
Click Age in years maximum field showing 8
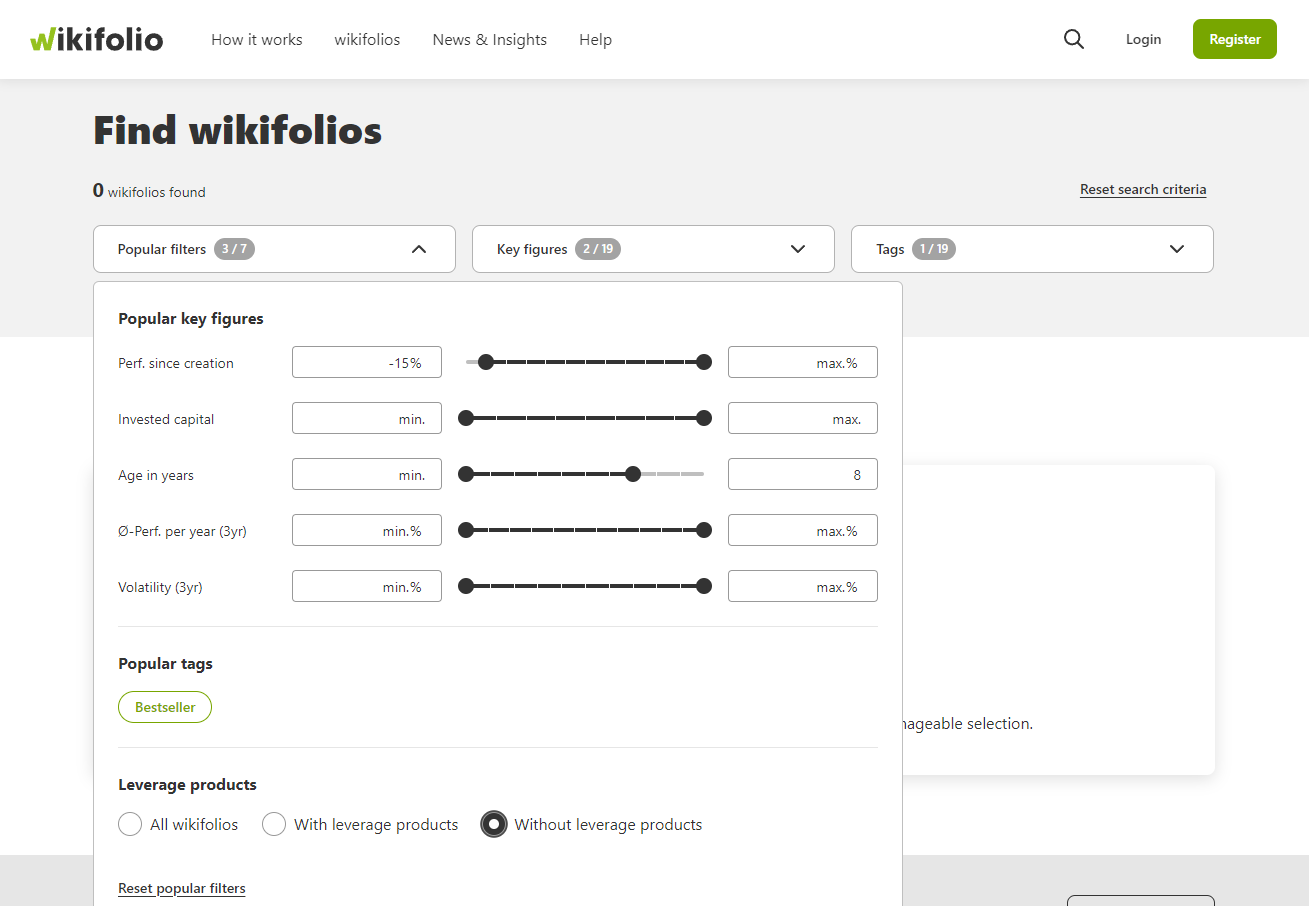click(803, 474)
